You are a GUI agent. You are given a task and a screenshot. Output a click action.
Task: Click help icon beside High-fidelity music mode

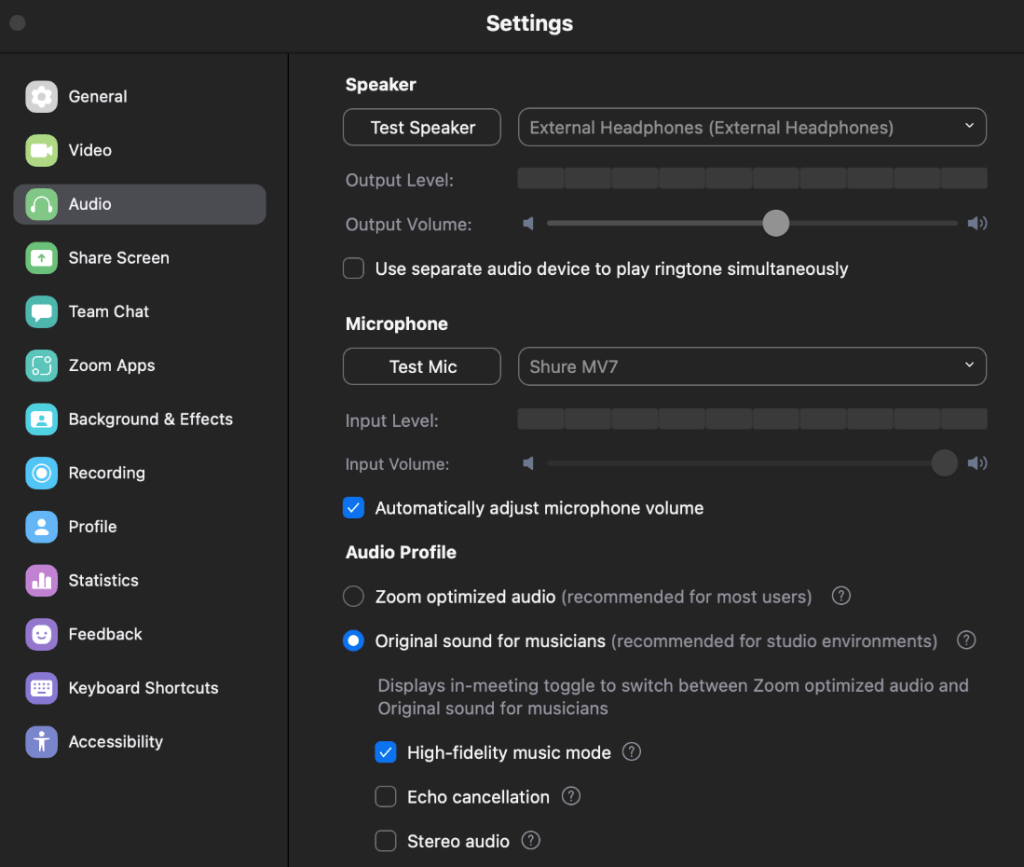(x=631, y=752)
